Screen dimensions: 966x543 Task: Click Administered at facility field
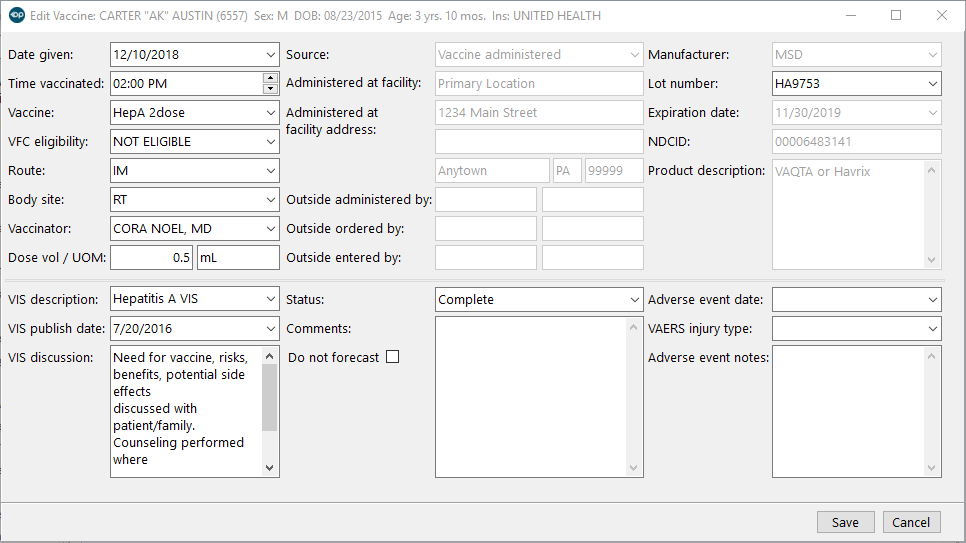pyautogui.click(x=539, y=84)
